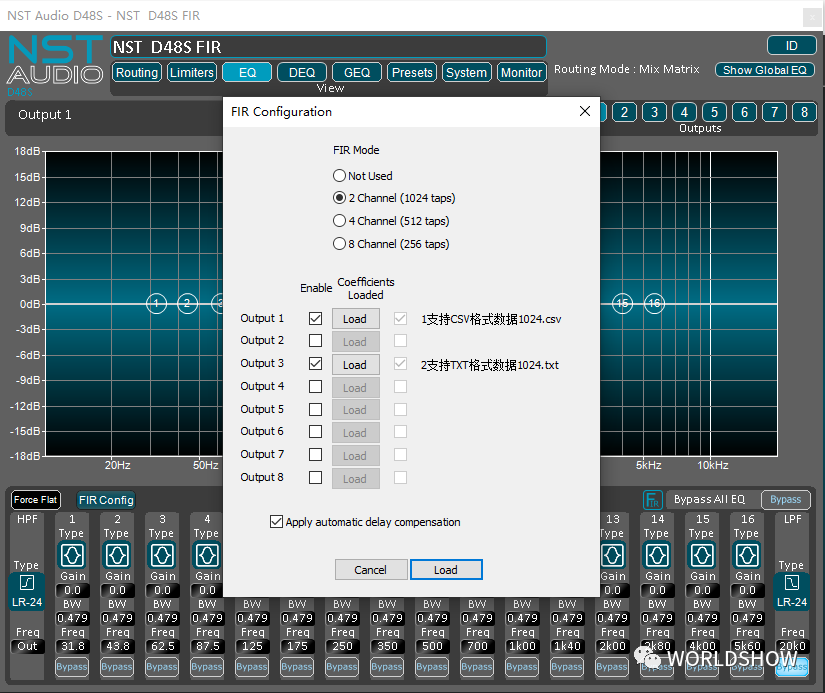Close the FIR Configuration dialog
Viewport: 825px width, 693px height.
[585, 111]
